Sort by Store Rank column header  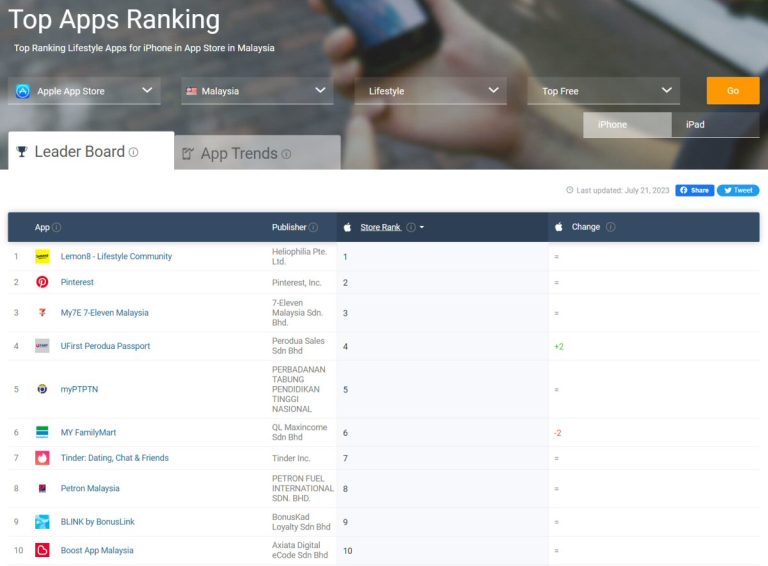(380, 227)
